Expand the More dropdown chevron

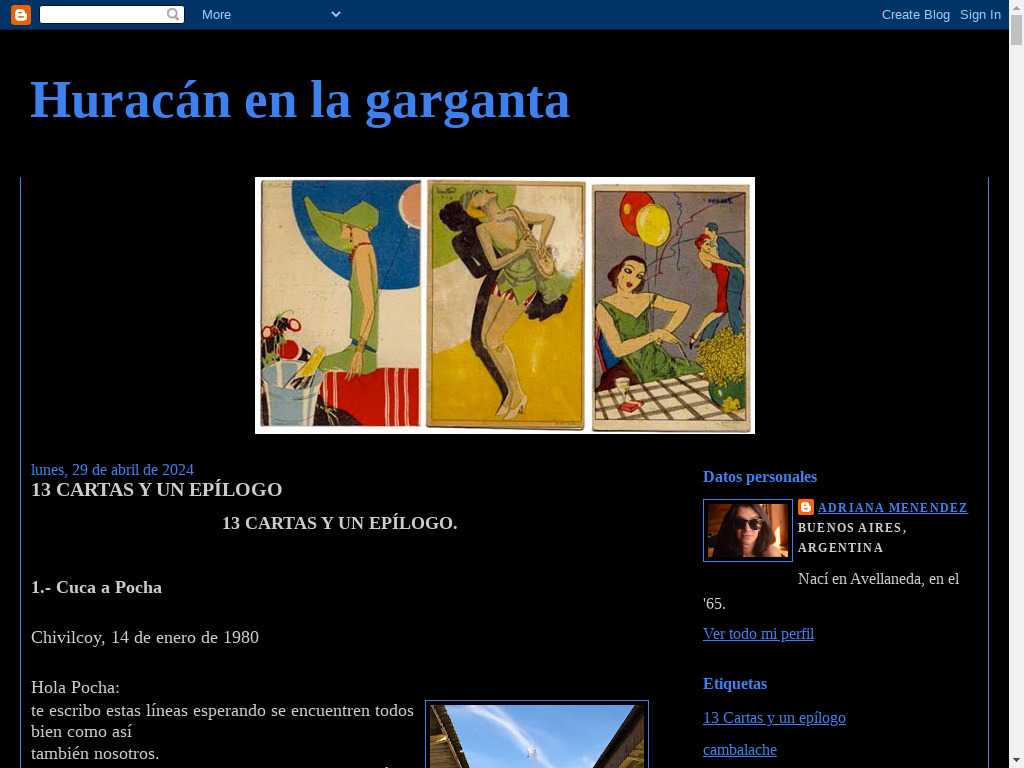tap(336, 14)
